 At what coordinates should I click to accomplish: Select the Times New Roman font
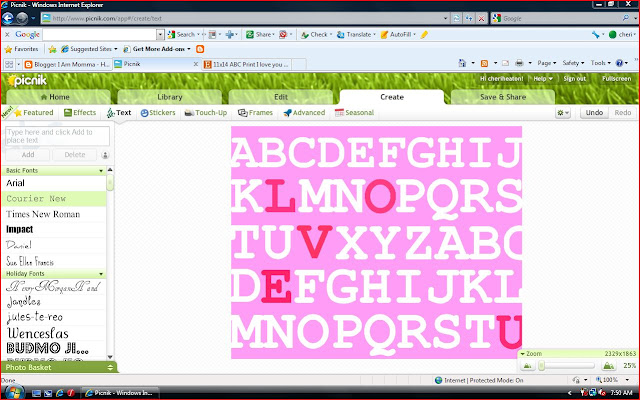click(x=54, y=214)
